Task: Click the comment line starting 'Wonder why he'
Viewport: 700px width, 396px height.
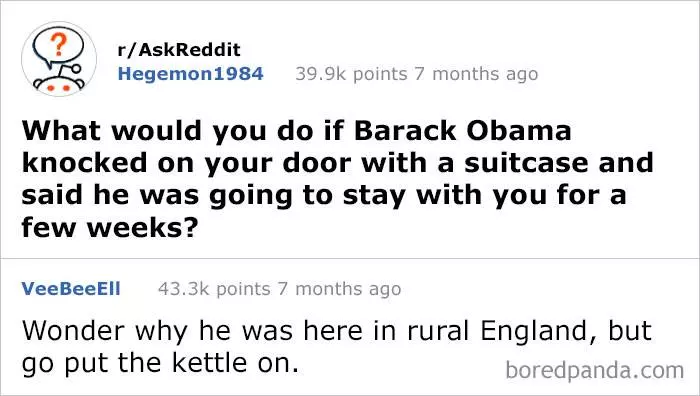Action: click(x=337, y=331)
